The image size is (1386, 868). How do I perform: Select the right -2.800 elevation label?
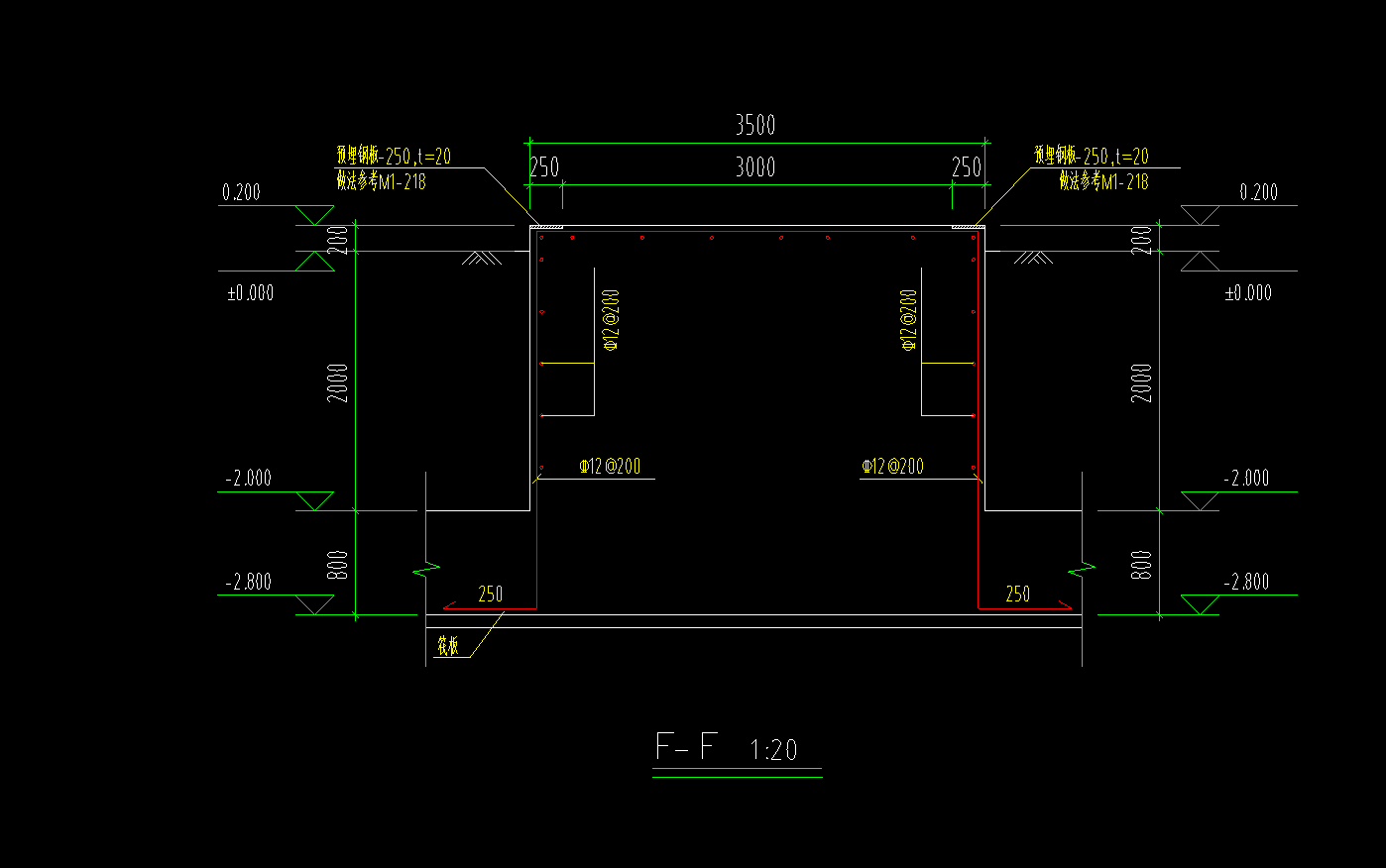click(x=1246, y=582)
